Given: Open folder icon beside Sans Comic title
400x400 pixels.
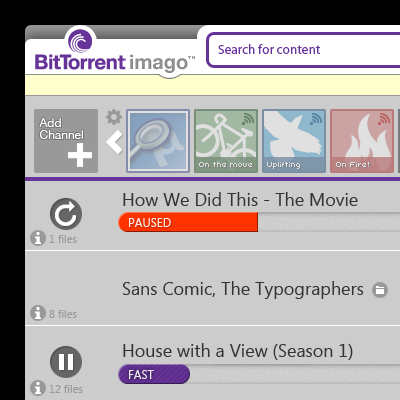Looking at the screenshot, I should 380,290.
